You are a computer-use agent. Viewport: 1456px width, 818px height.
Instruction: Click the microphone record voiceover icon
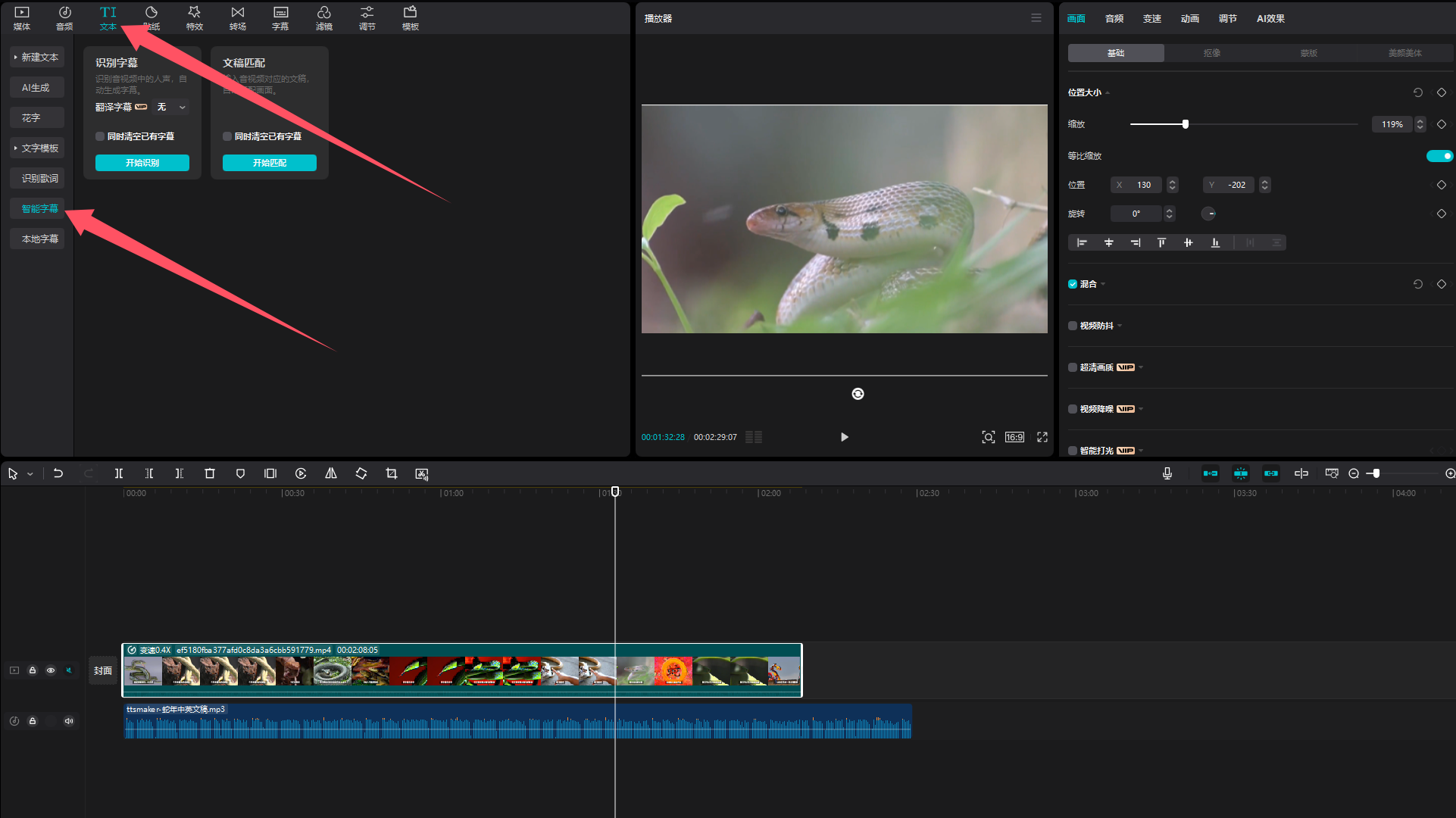(1167, 473)
